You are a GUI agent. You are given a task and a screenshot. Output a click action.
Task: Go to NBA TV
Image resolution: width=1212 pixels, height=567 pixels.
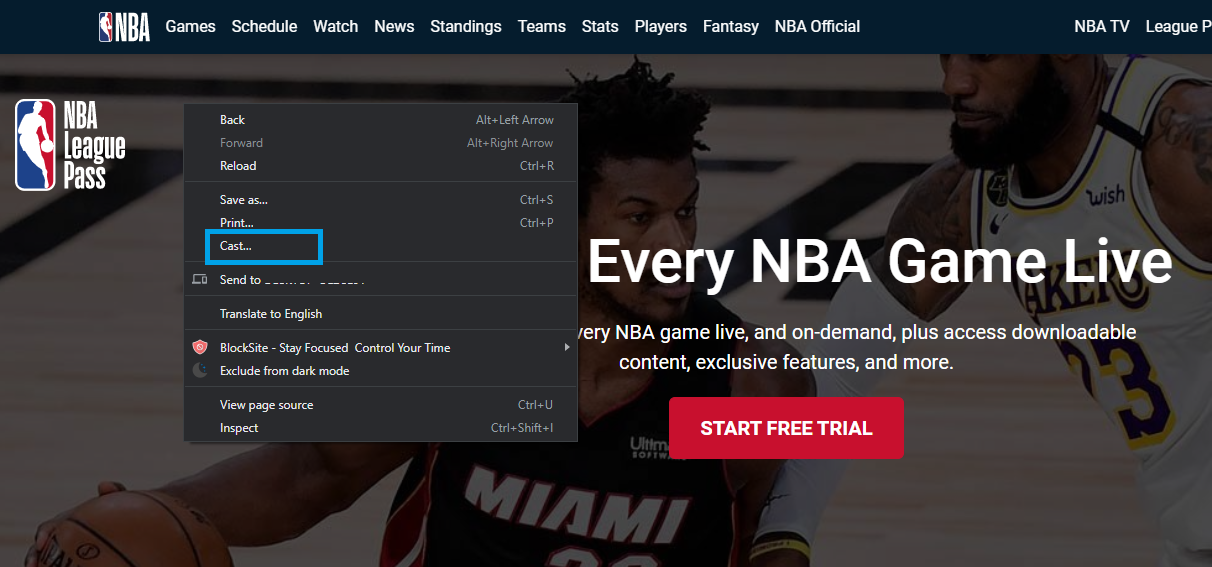1102,27
